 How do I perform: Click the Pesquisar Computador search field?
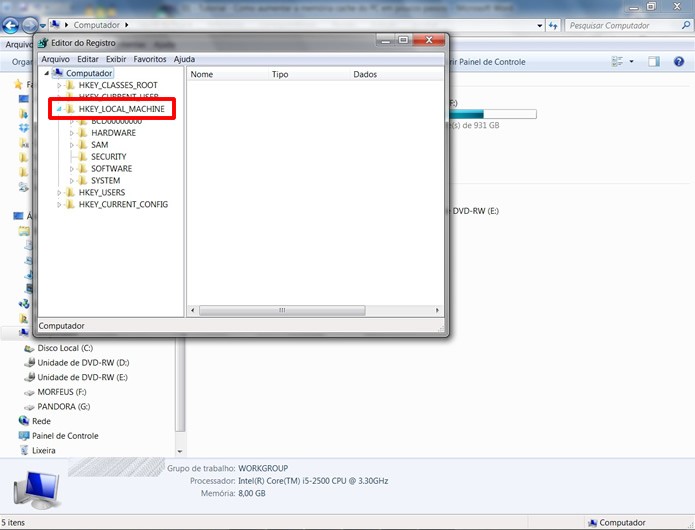[x=624, y=26]
